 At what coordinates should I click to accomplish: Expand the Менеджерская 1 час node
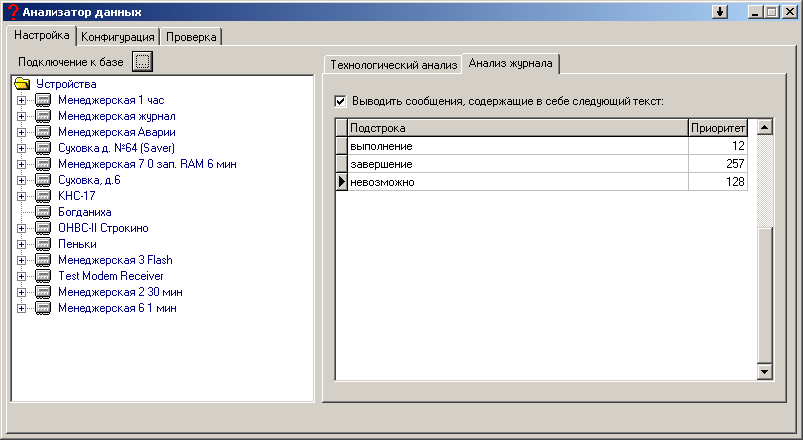point(21,100)
